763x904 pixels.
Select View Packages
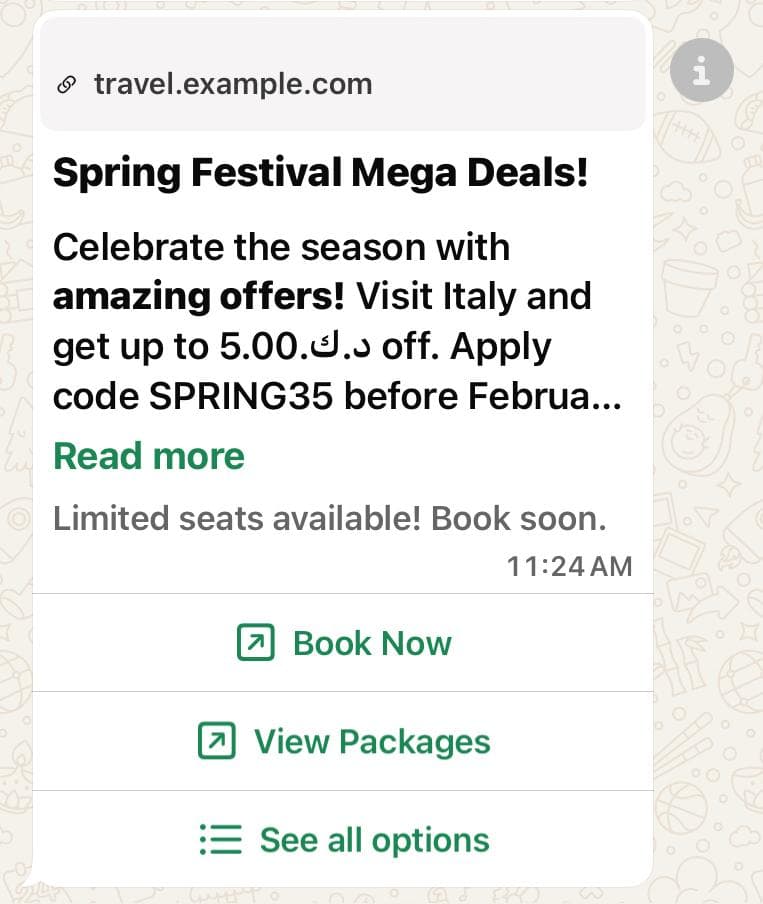click(x=343, y=741)
